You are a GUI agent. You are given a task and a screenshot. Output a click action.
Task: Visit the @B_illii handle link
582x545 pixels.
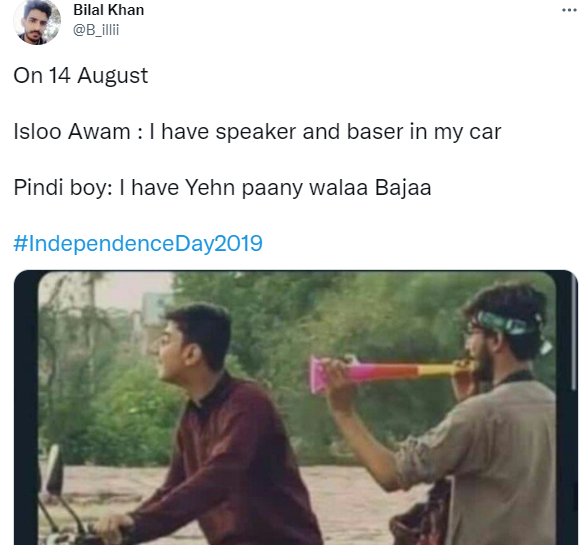(96, 30)
